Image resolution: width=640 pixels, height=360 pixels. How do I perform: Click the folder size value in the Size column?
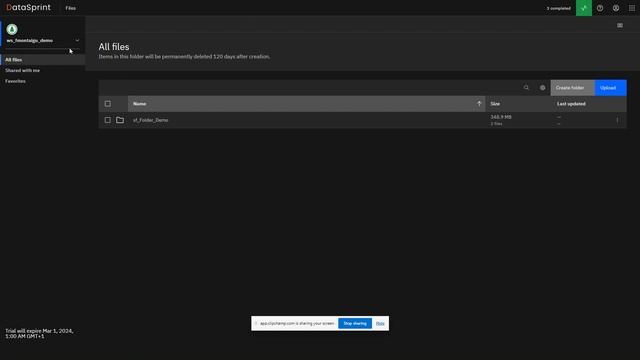click(x=501, y=117)
